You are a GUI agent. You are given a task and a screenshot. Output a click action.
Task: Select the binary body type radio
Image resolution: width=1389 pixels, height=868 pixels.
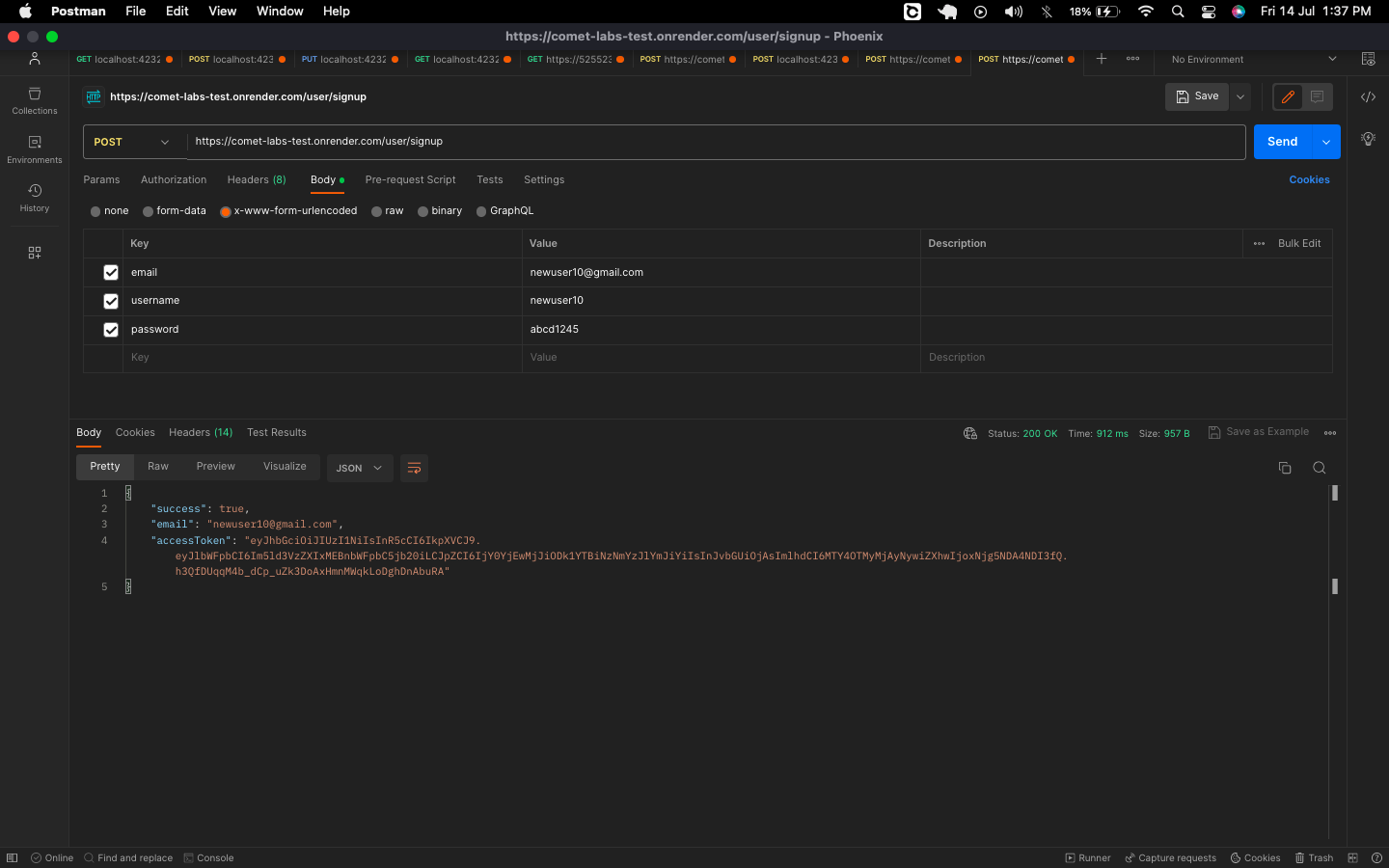(422, 211)
